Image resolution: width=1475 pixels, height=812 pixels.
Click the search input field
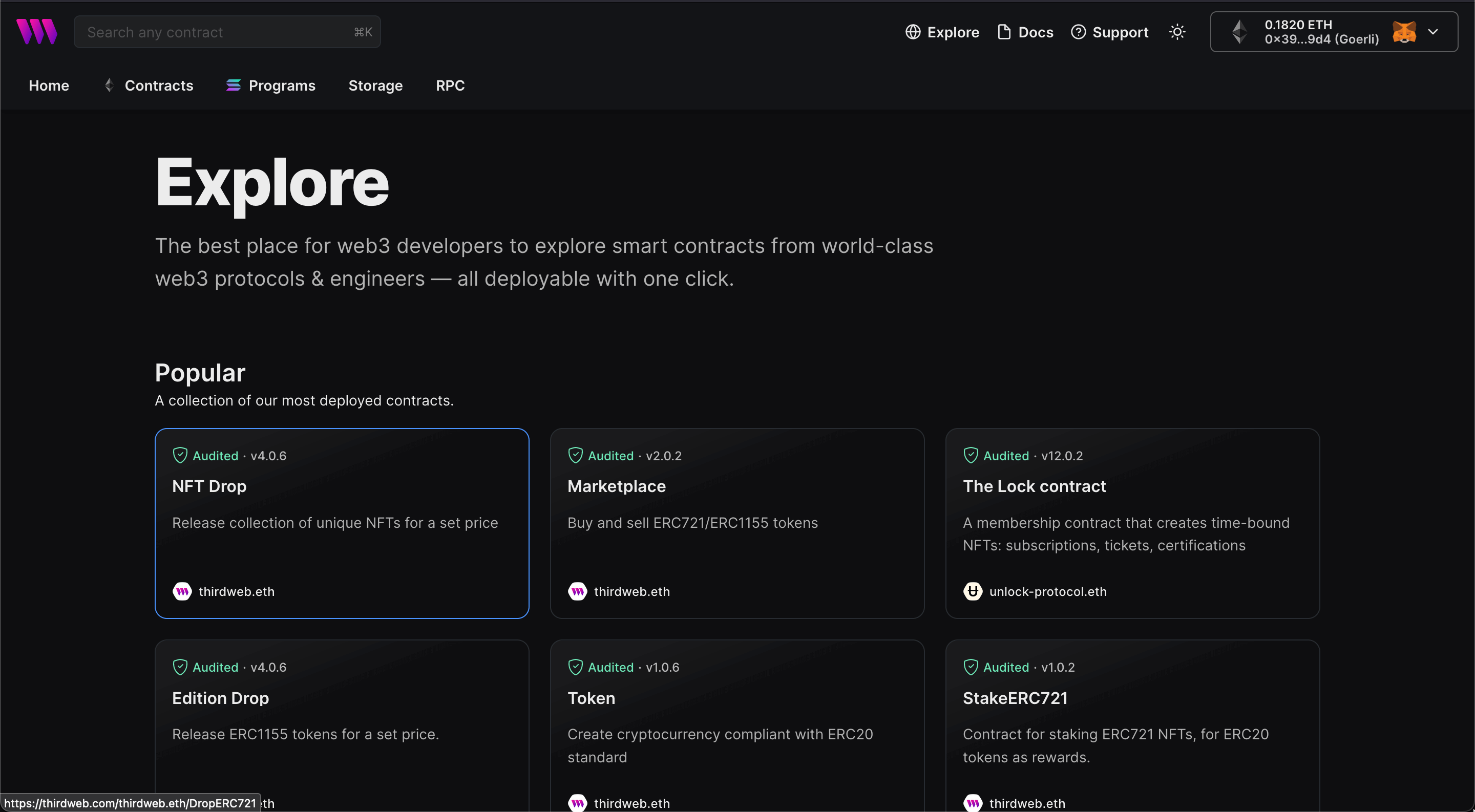coord(228,32)
